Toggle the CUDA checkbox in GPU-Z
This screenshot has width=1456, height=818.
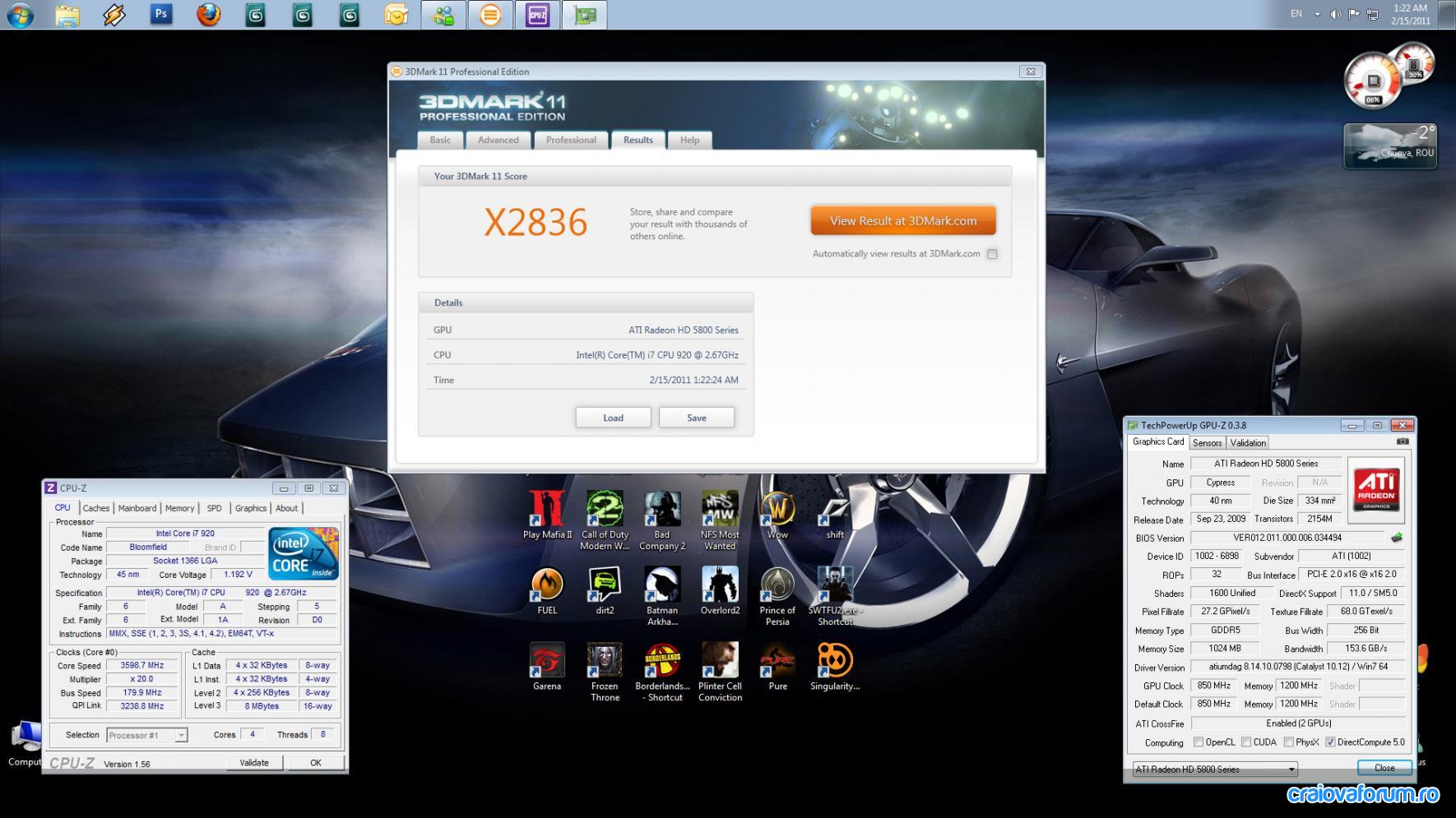tap(1246, 742)
